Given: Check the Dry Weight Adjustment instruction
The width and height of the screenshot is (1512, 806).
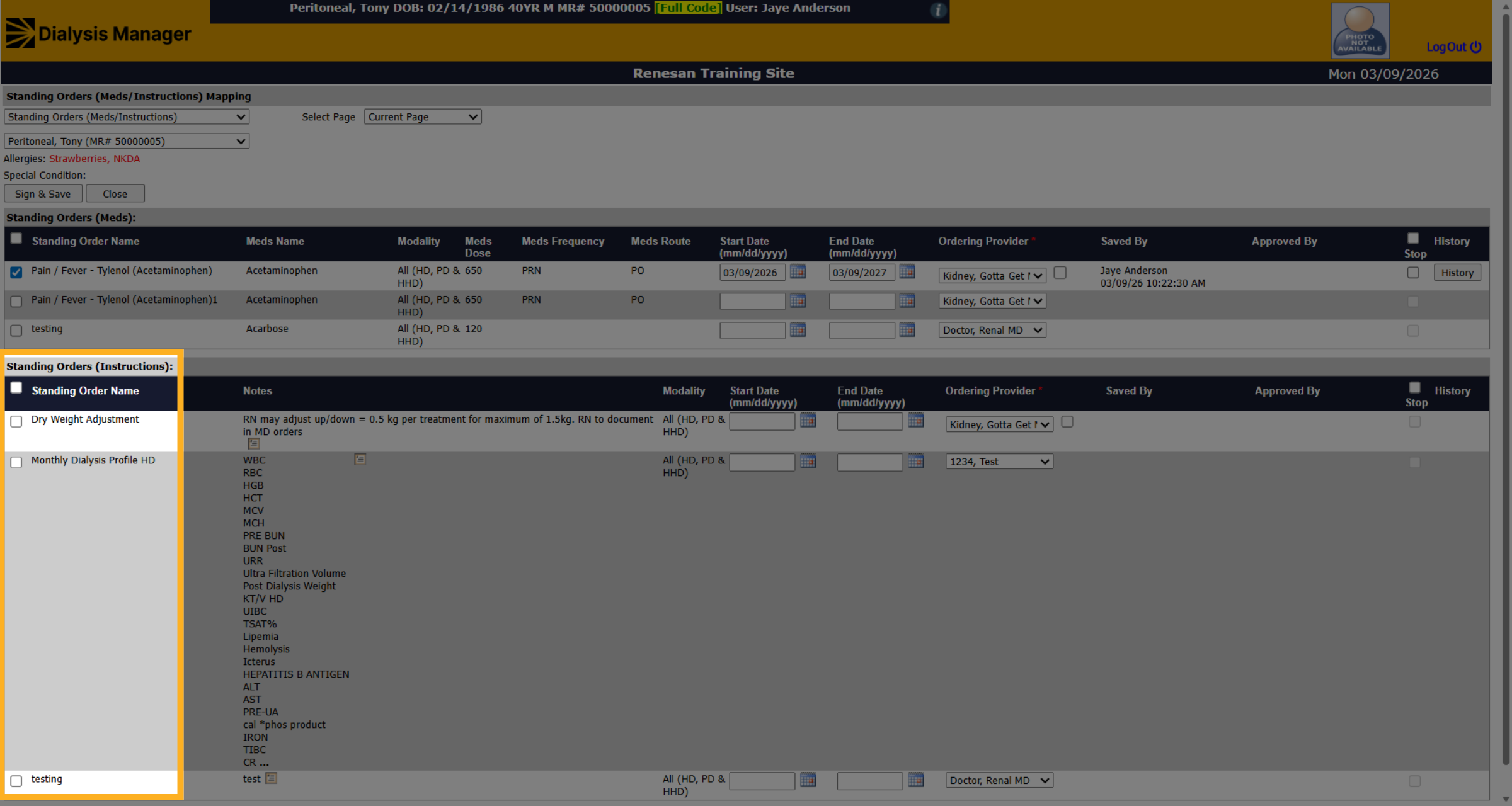Looking at the screenshot, I should [x=16, y=421].
